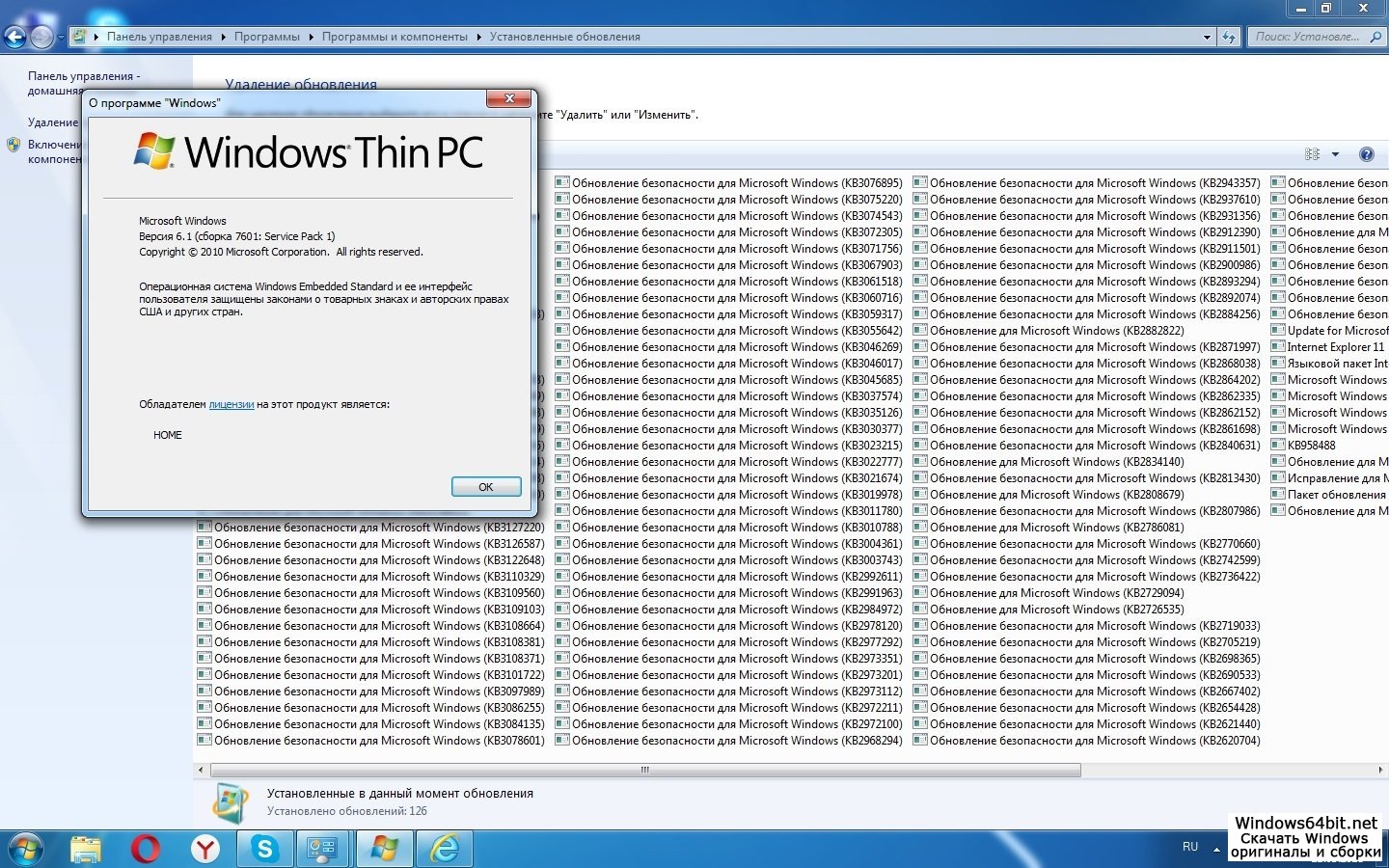Open Windows Explorer folder on taskbar
The height and width of the screenshot is (868, 1389).
[86, 849]
